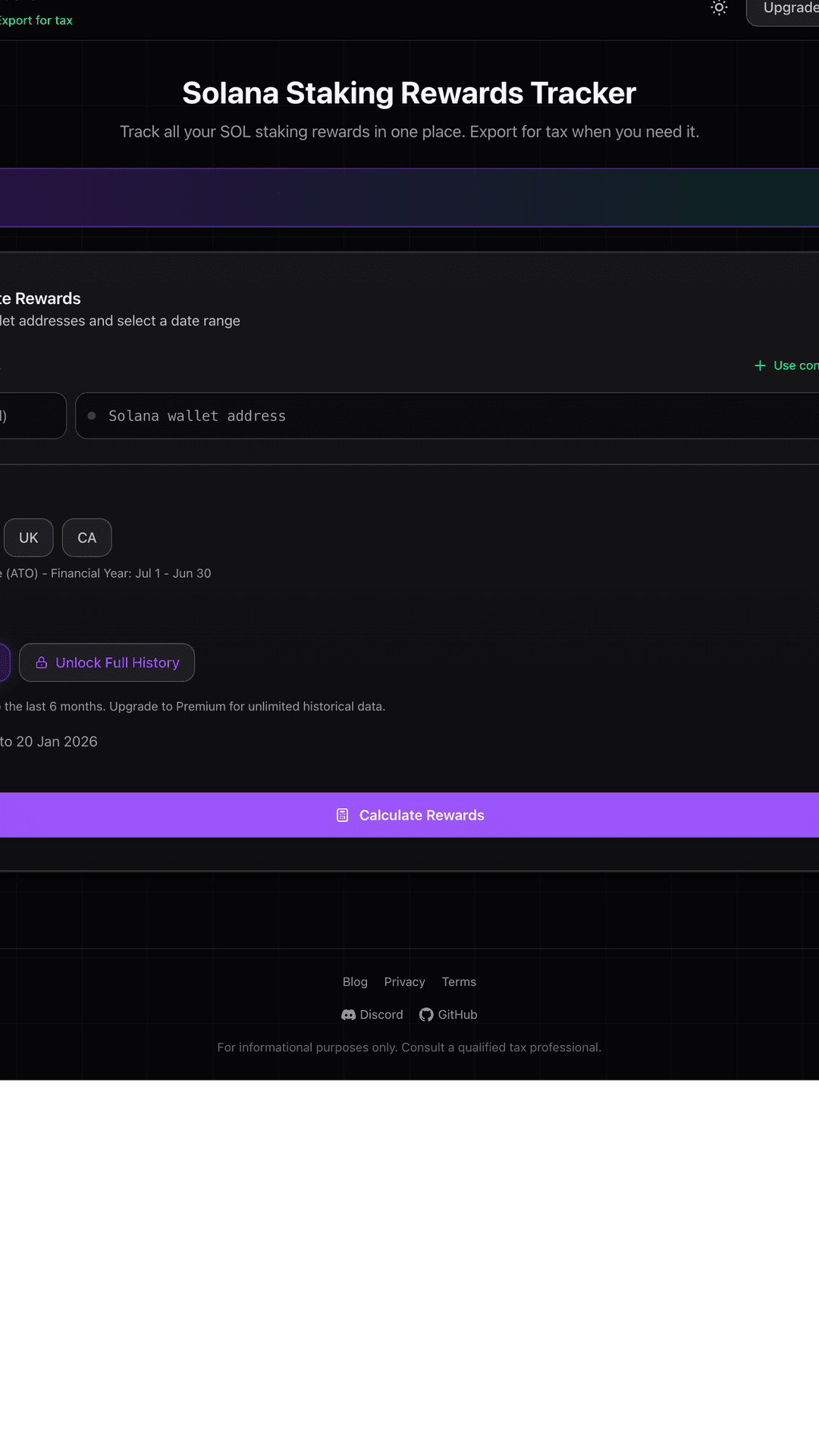Image resolution: width=819 pixels, height=1456 pixels.
Task: Click the GitHub logo icon
Action: point(426,1015)
